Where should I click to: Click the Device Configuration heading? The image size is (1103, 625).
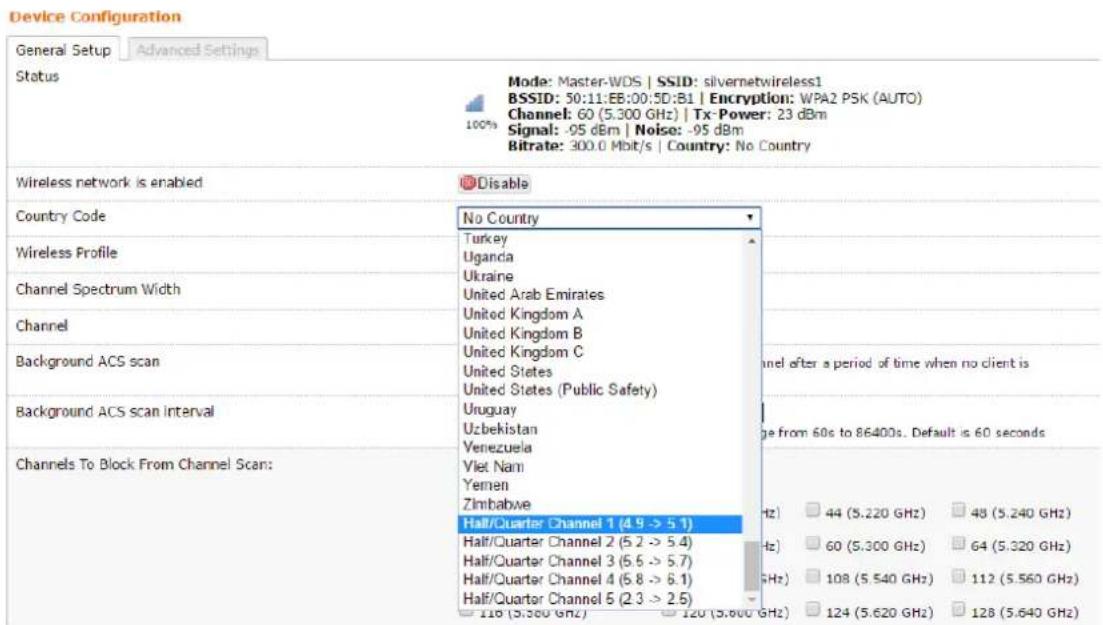(95, 16)
